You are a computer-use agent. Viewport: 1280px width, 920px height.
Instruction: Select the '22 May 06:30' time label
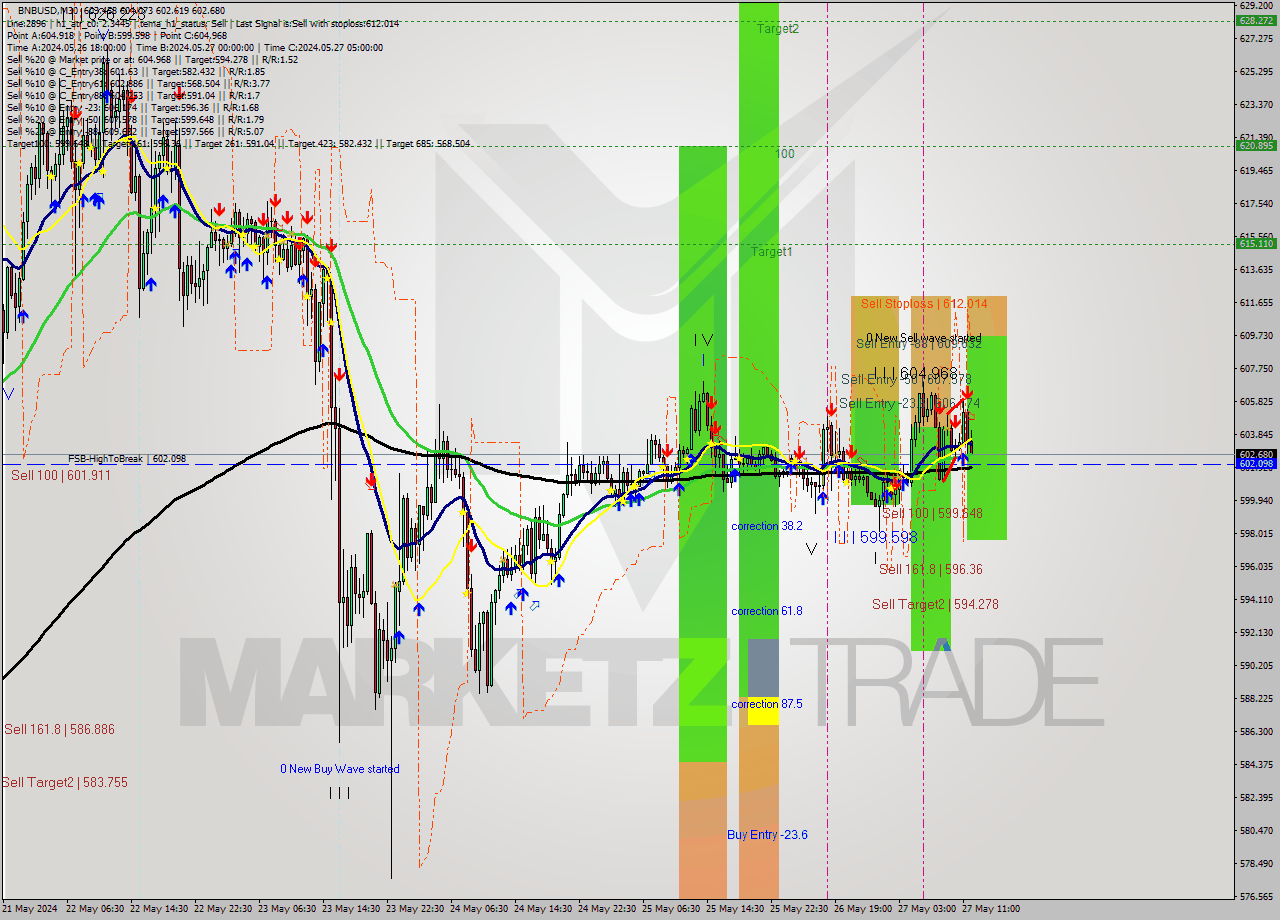95,909
